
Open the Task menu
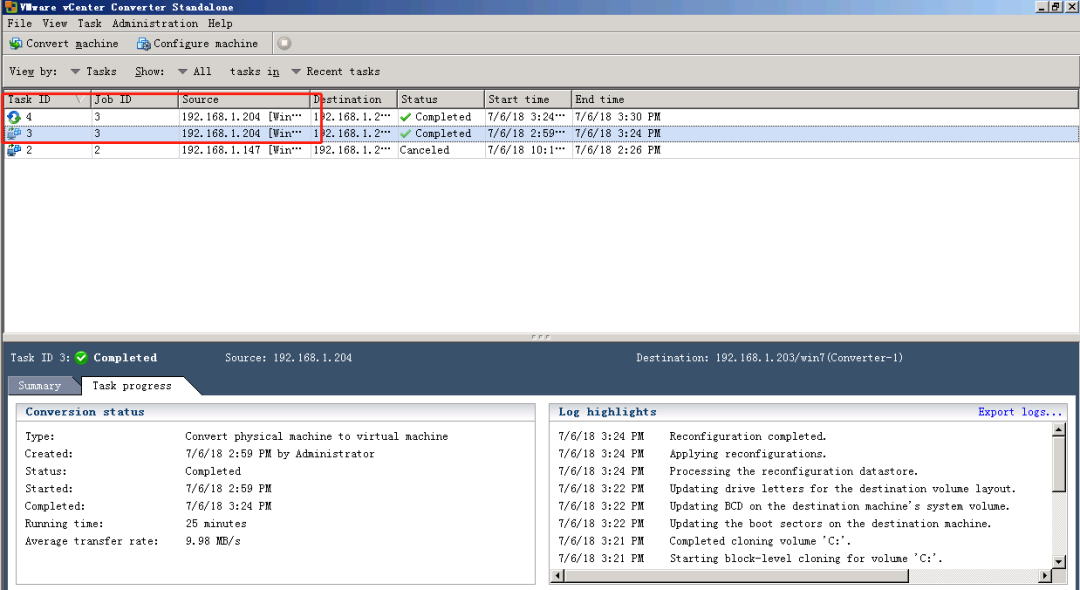[90, 23]
